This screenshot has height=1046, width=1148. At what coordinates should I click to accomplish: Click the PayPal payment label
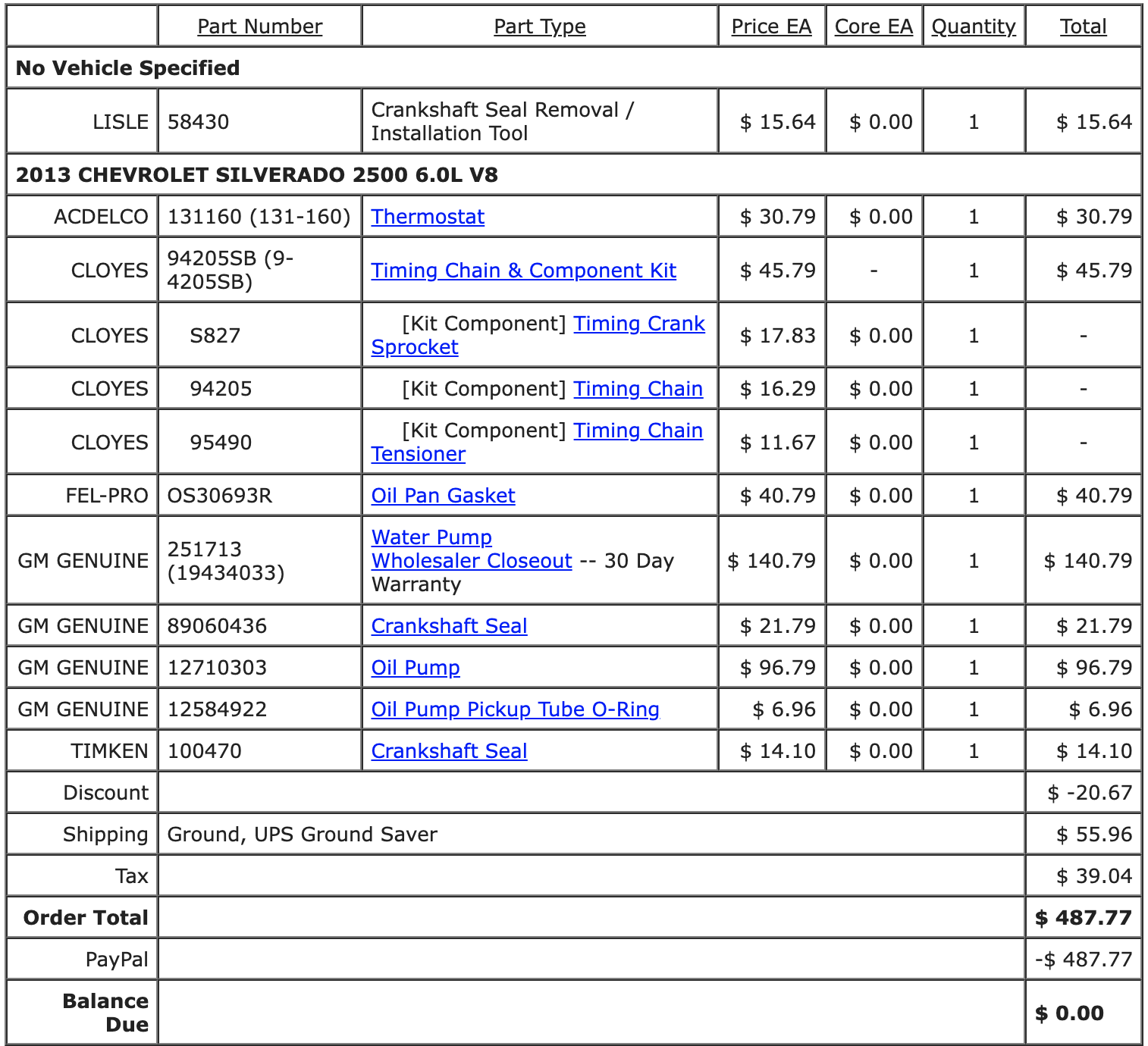117,960
